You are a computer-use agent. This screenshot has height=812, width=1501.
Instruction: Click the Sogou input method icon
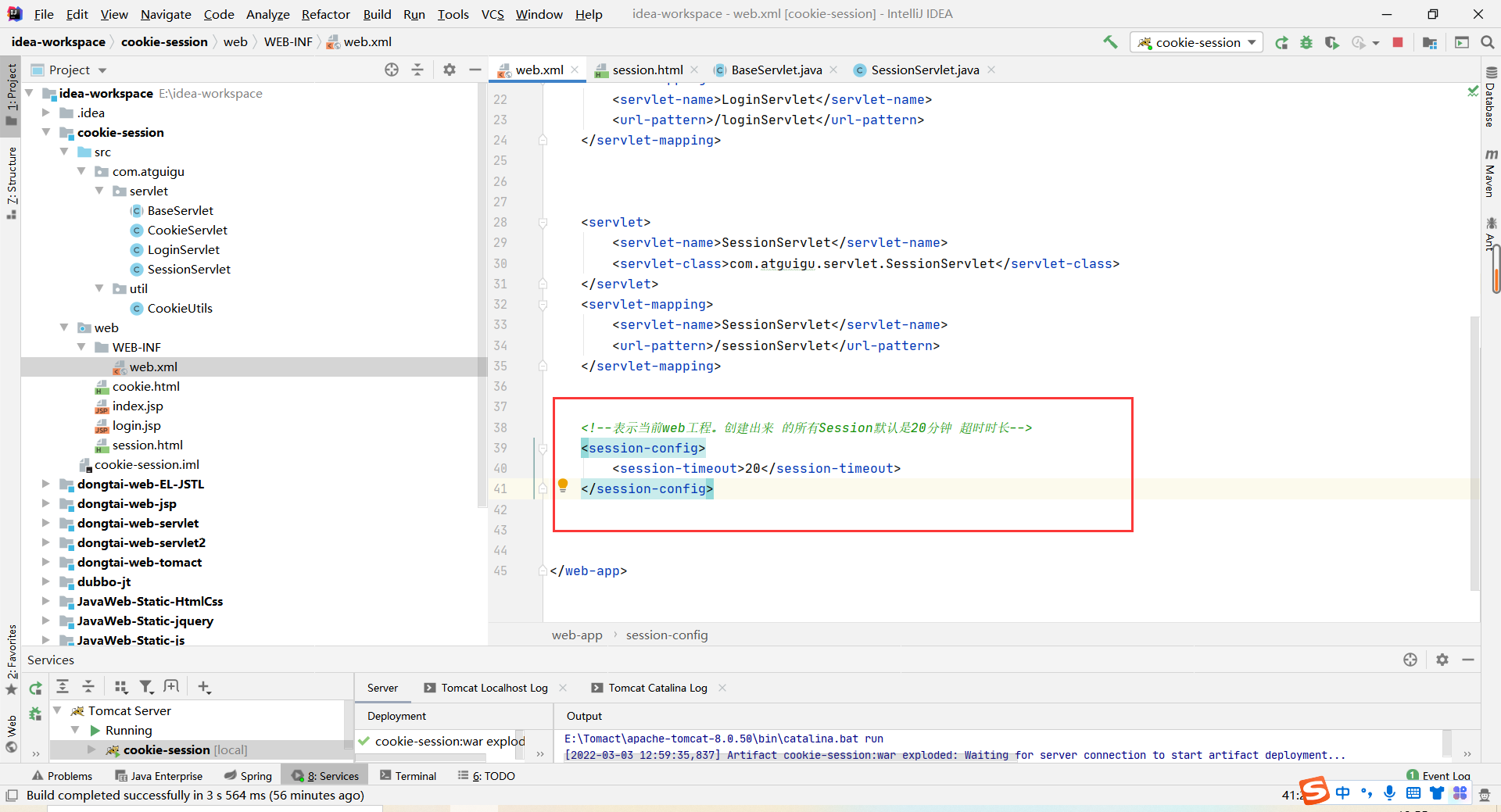[1314, 791]
